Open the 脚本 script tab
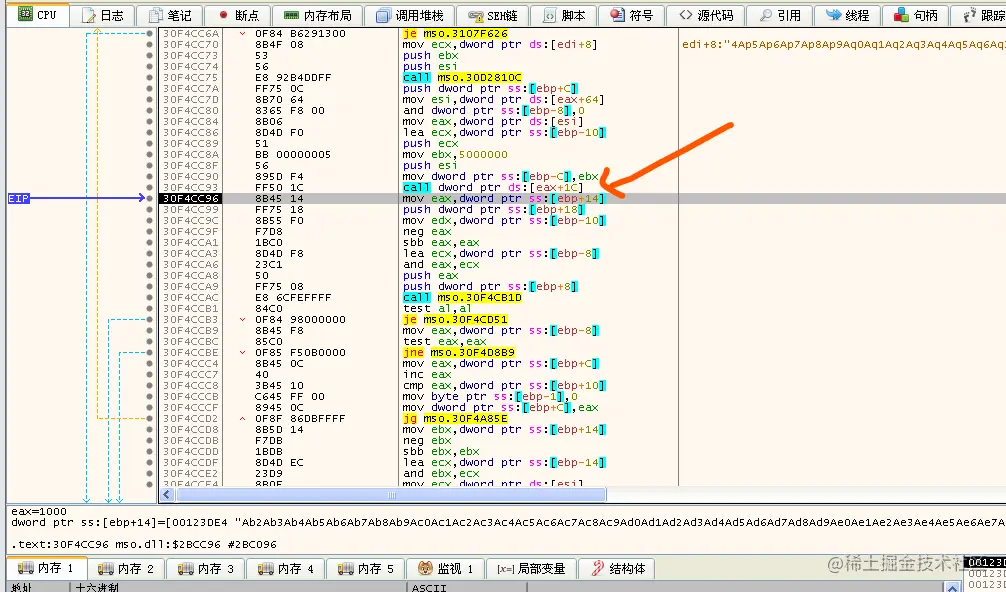Image resolution: width=1006 pixels, height=592 pixels. (564, 15)
